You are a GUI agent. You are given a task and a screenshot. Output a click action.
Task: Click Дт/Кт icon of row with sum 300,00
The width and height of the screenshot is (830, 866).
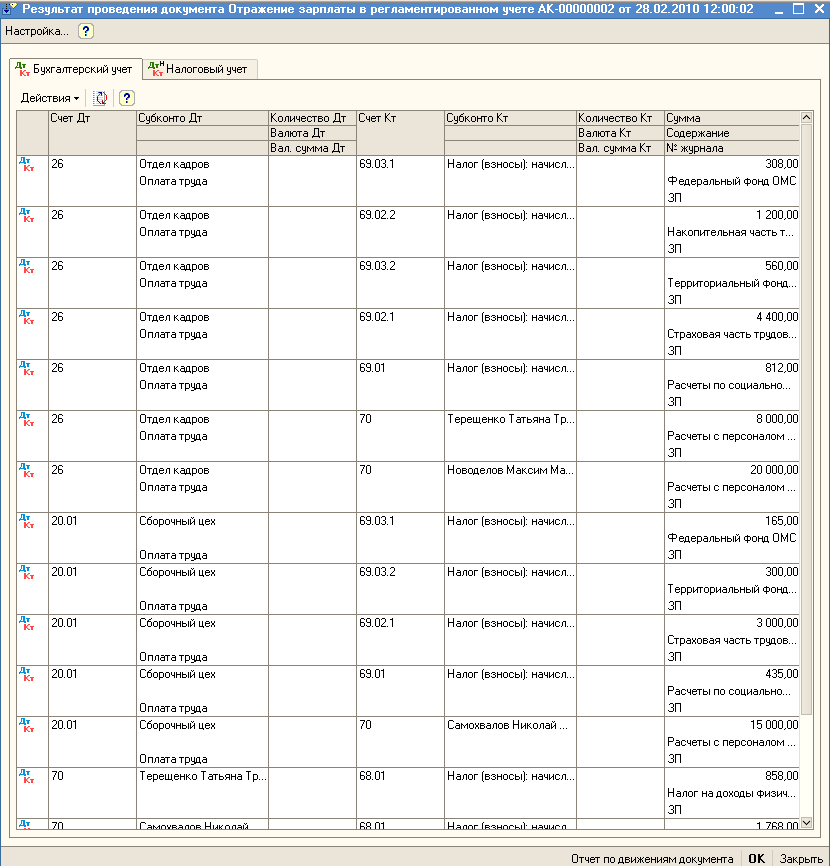[x=27, y=572]
